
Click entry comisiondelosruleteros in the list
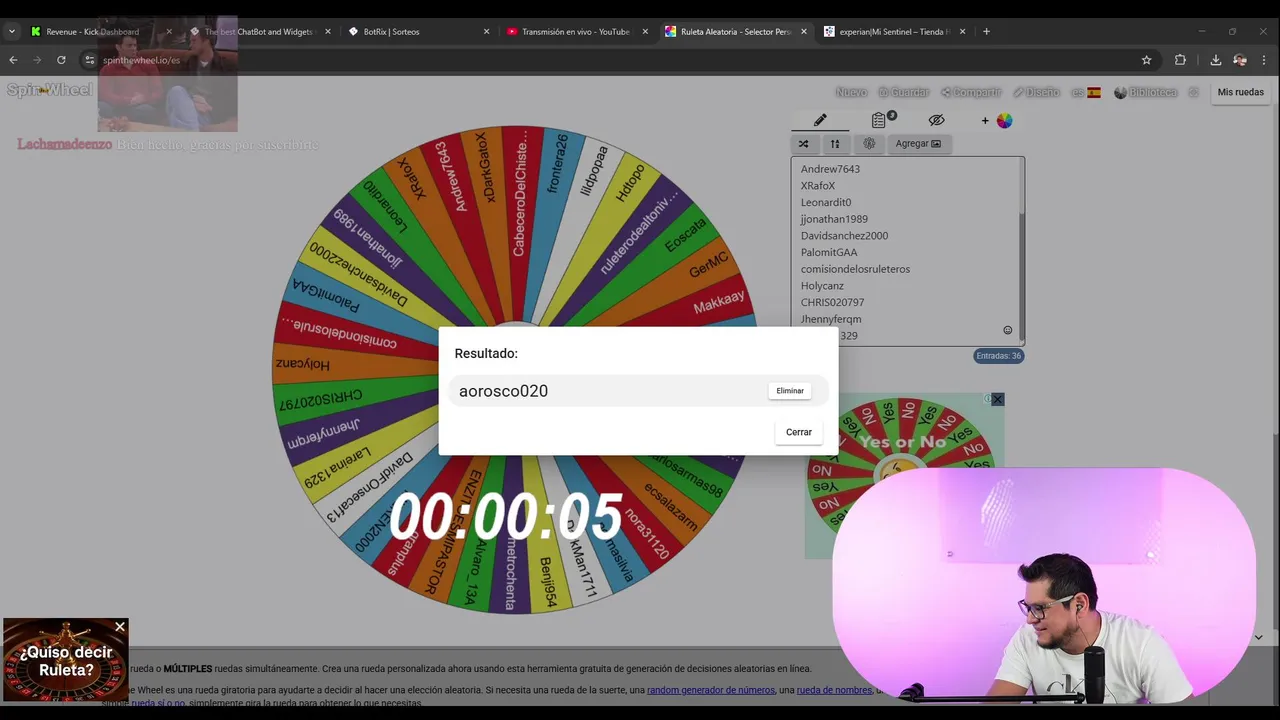pos(855,269)
